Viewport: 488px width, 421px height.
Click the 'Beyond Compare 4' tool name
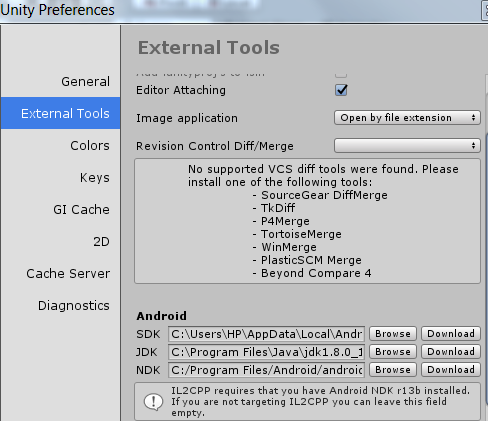click(x=316, y=273)
